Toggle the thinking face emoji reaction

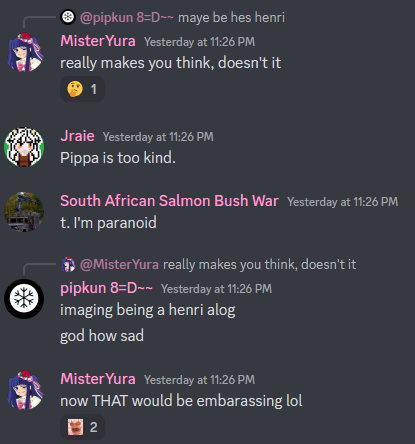(82, 89)
